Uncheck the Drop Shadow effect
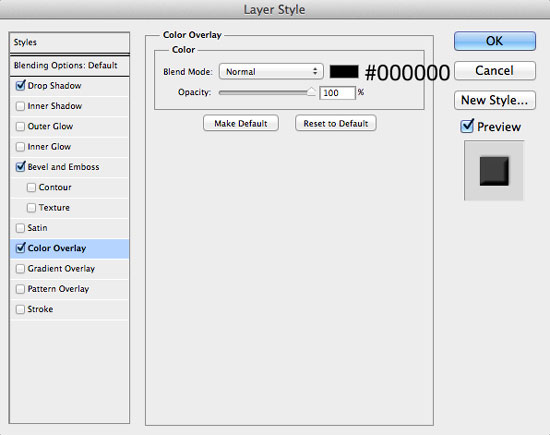Viewport: 550px width, 435px height. point(20,85)
